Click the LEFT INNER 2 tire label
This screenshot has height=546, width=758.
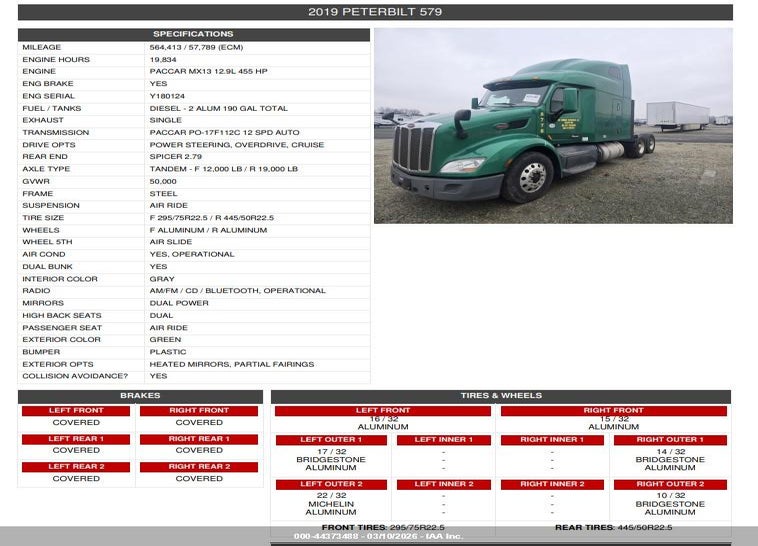point(444,485)
